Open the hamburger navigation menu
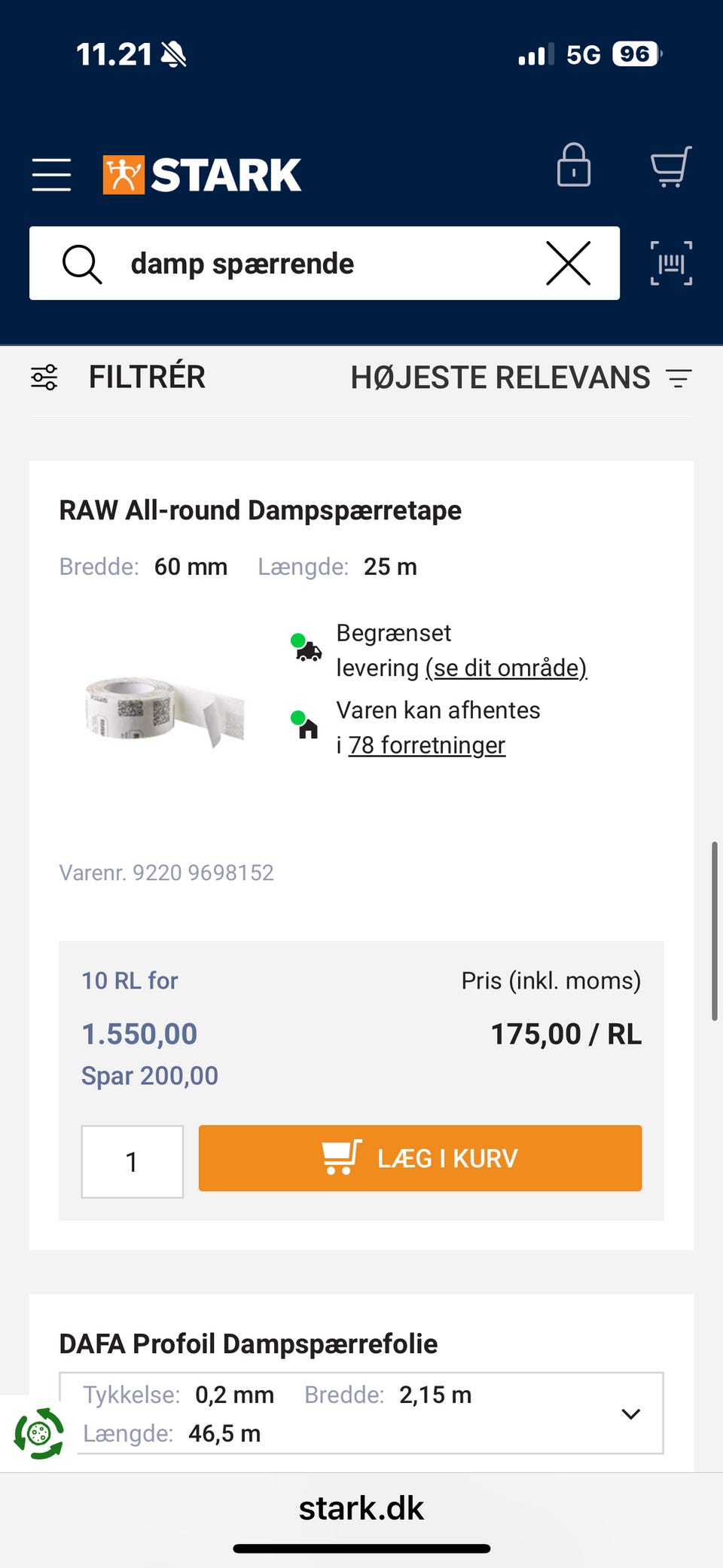Image resolution: width=723 pixels, height=1568 pixels. tap(51, 174)
